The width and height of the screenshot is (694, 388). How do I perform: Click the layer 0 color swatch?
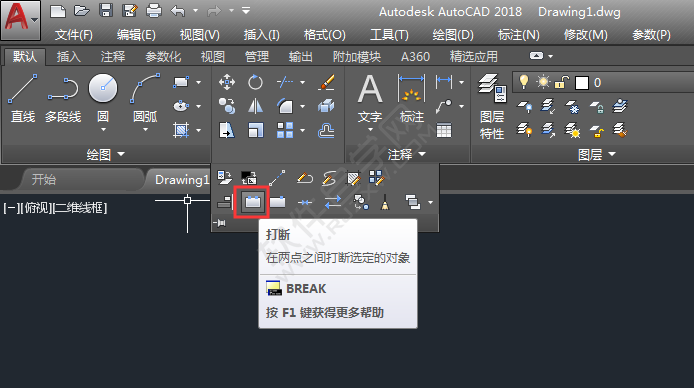(x=582, y=83)
